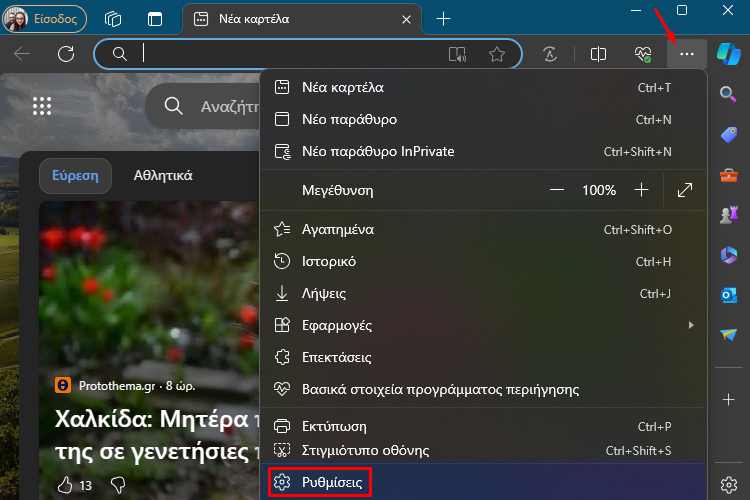750x500 pixels.
Task: Open the Tools briefcase icon in sidebar
Action: coord(728,175)
